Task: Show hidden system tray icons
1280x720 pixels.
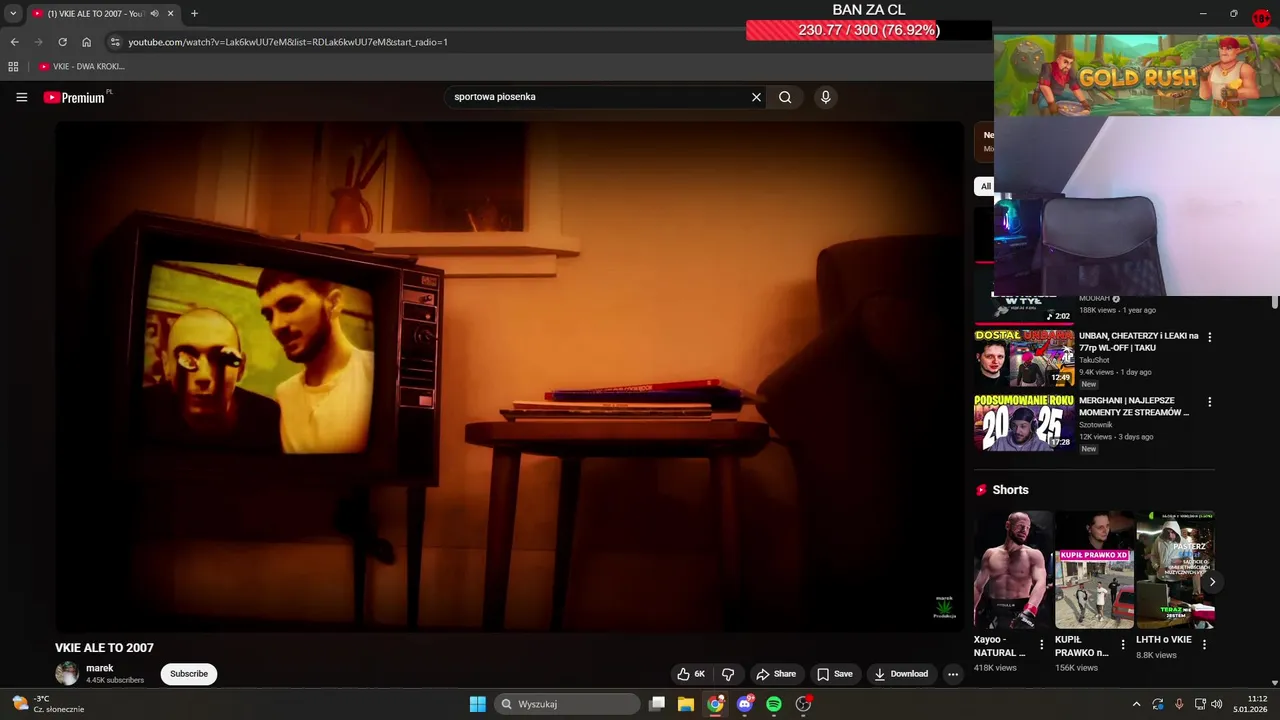Action: tap(1136, 704)
